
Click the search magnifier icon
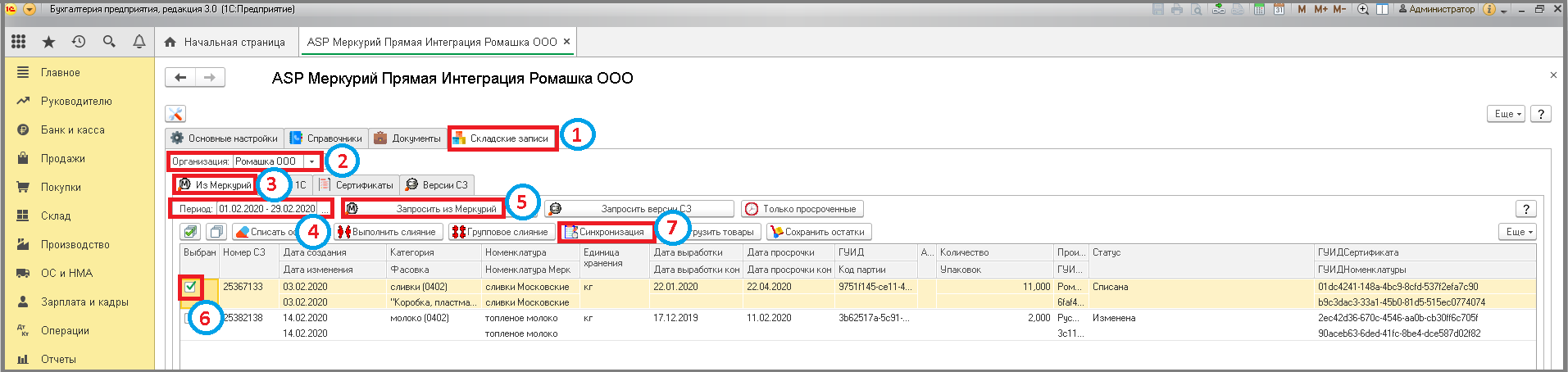[109, 42]
